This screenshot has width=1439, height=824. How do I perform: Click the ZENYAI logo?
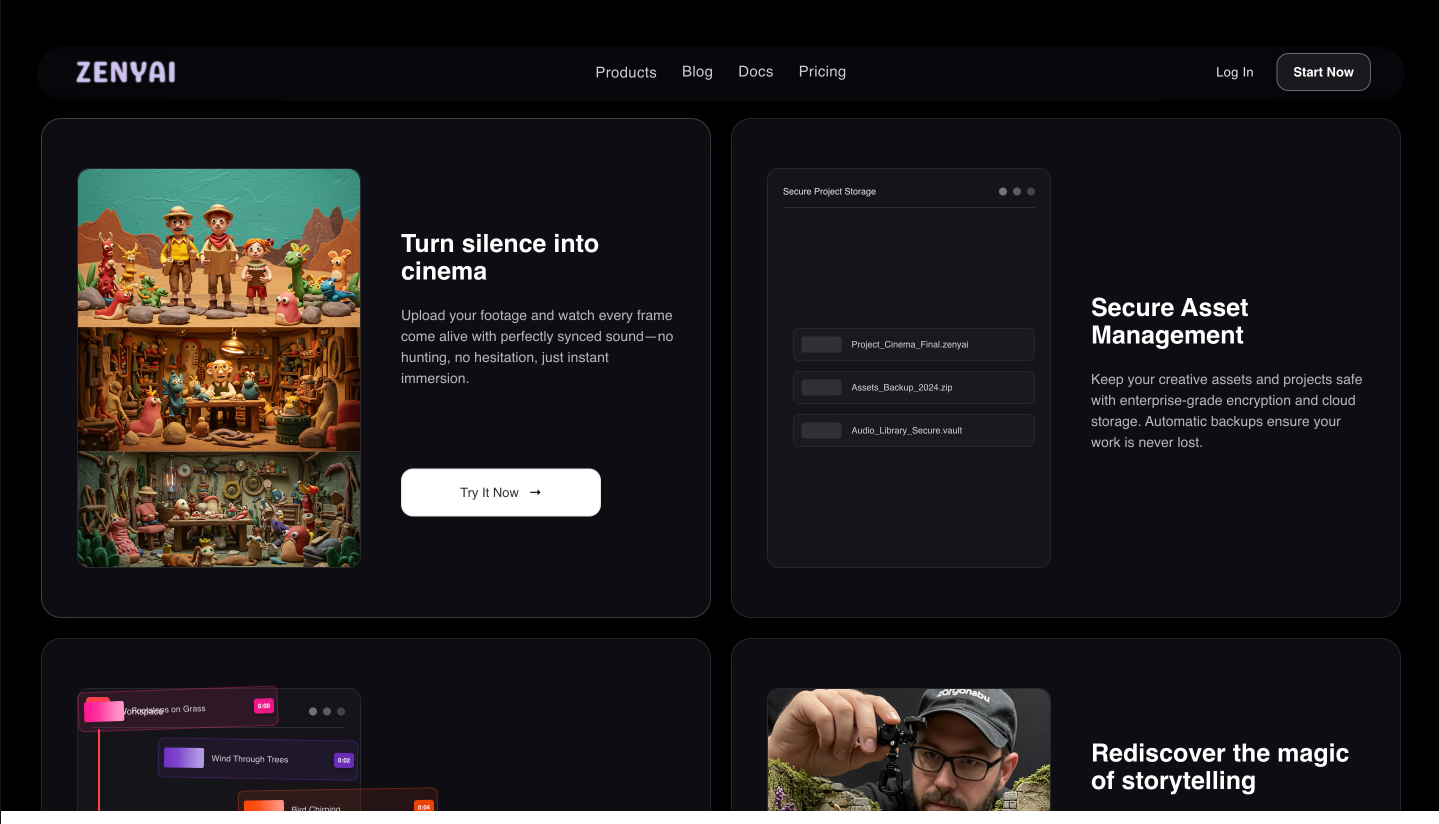125,72
